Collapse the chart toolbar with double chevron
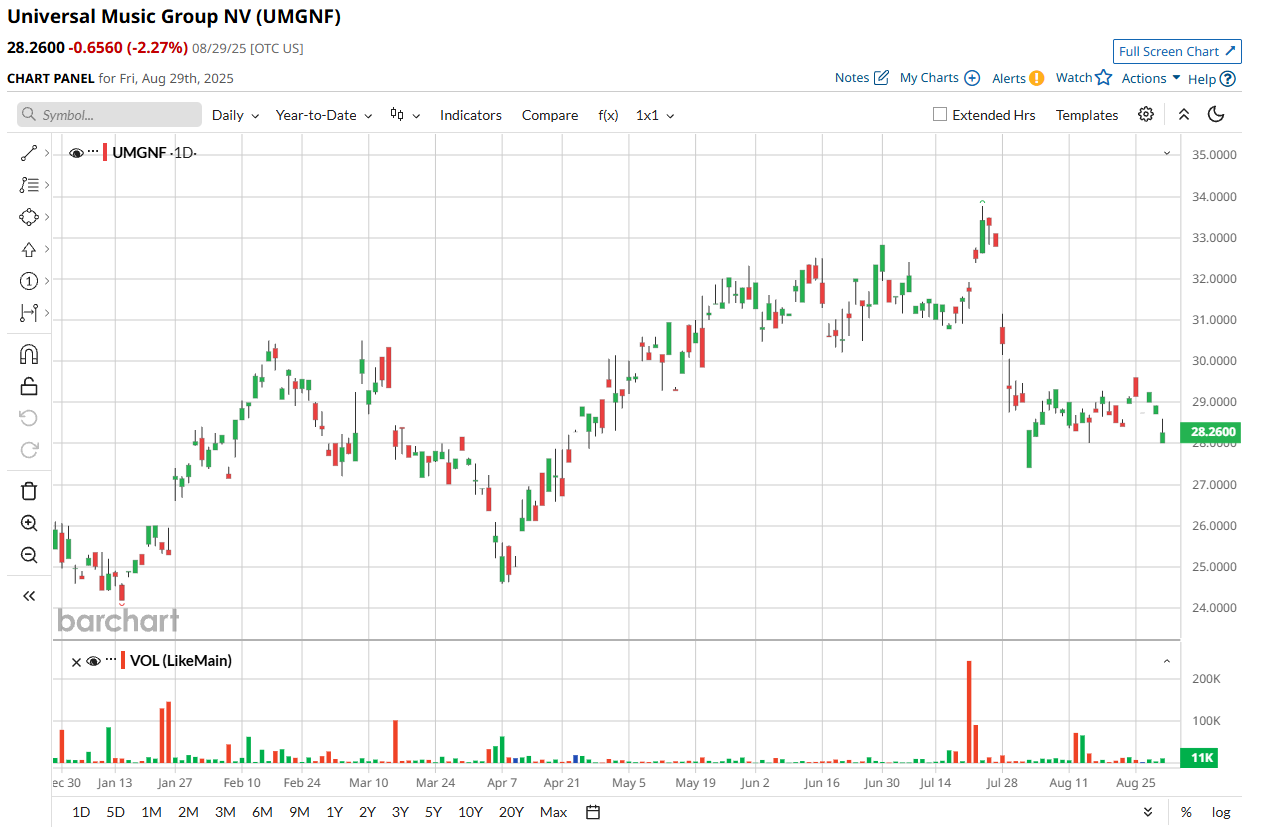The width and height of the screenshot is (1262, 831). (x=1184, y=114)
